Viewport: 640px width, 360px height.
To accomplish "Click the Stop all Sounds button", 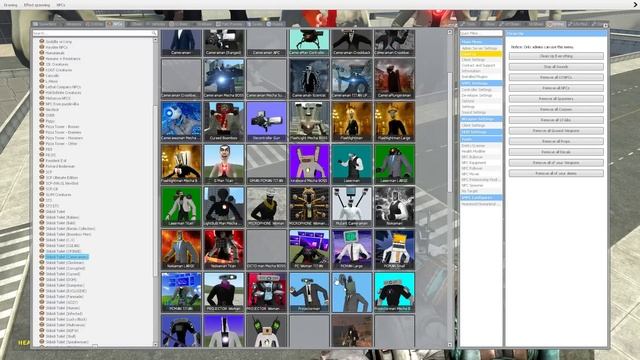I will (556, 67).
